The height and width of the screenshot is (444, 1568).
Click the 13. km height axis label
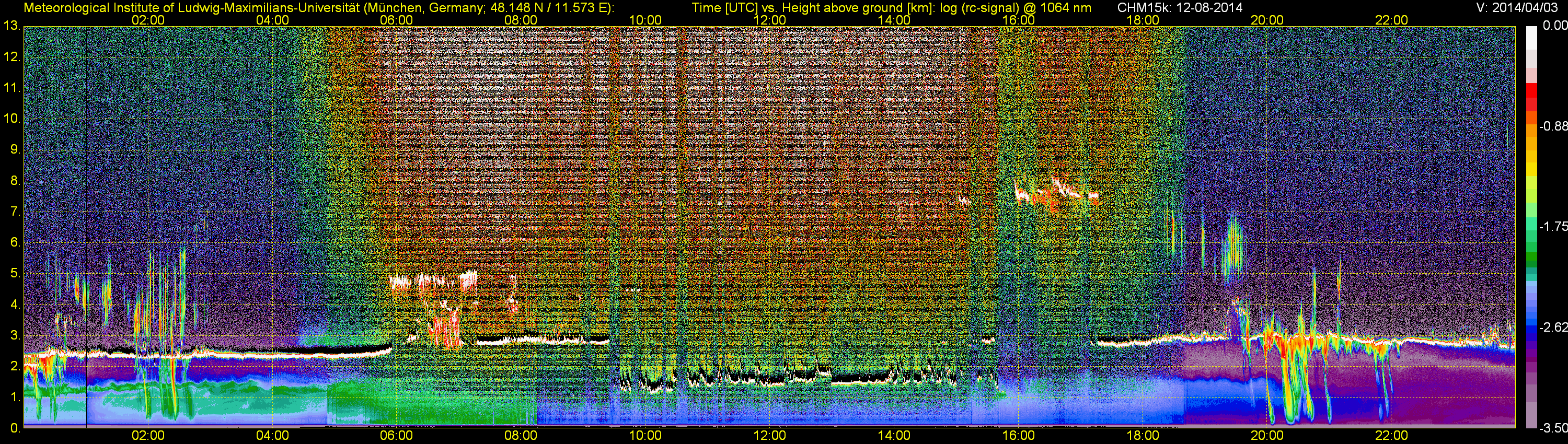[11, 26]
